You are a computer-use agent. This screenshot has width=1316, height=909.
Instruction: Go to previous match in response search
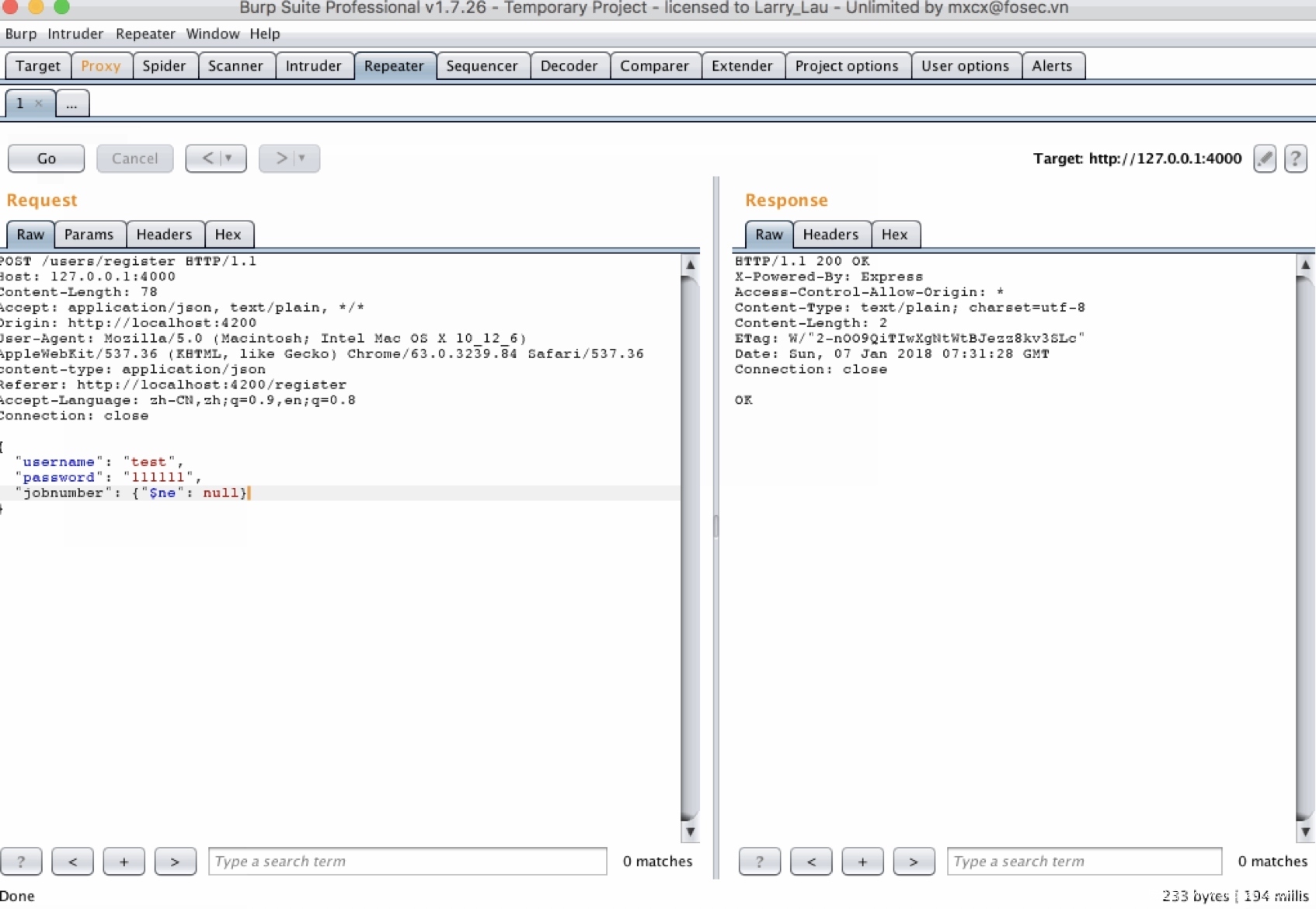811,861
